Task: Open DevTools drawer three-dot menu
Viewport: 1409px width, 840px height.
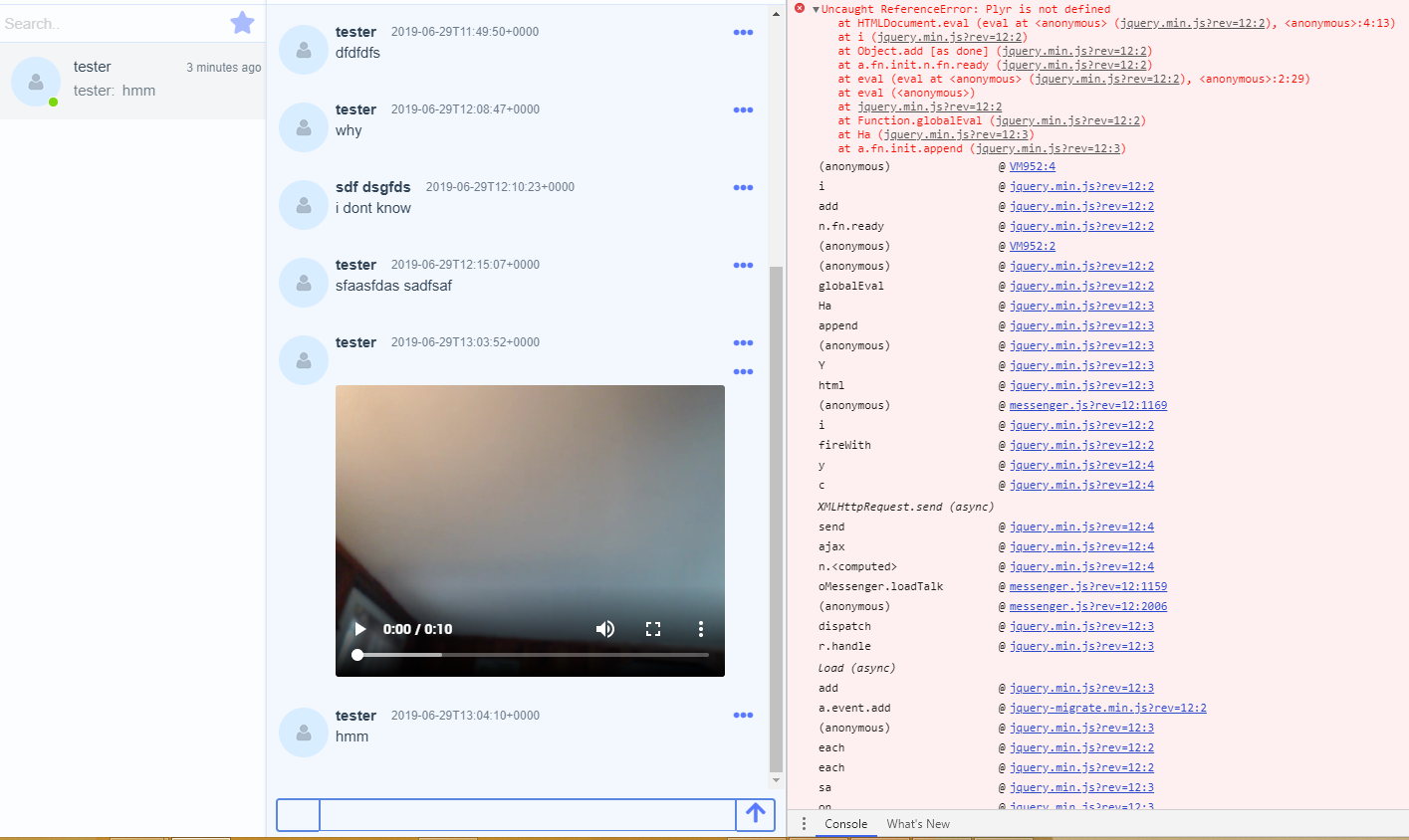Action: [804, 824]
